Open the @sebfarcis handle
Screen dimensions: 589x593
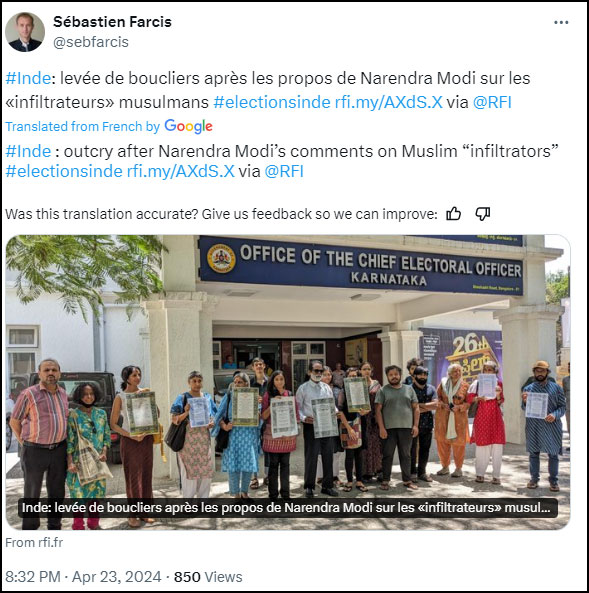point(91,42)
